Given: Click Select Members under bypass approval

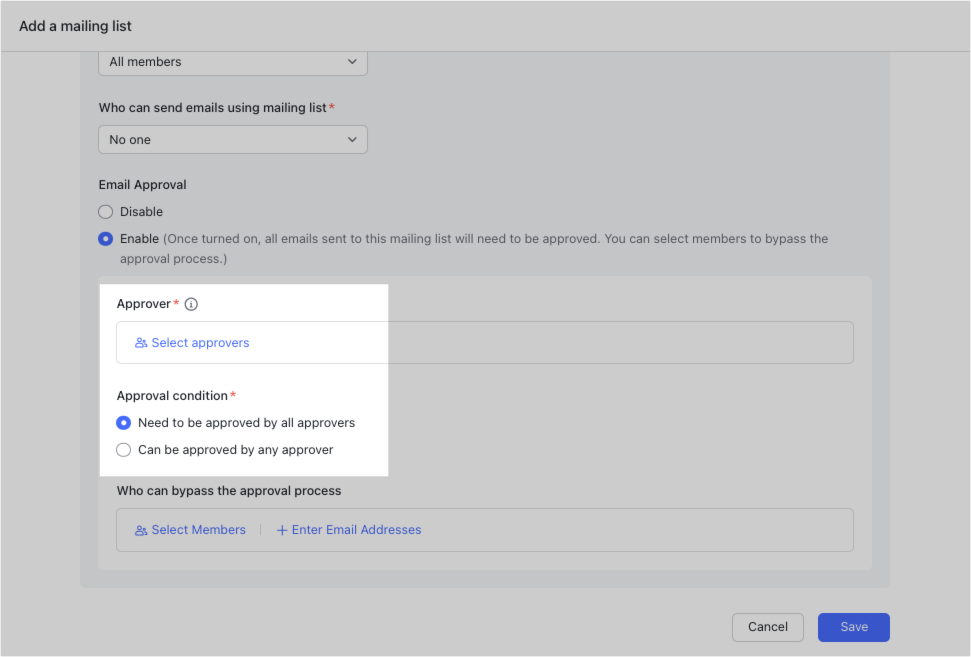Looking at the screenshot, I should [x=198, y=530].
